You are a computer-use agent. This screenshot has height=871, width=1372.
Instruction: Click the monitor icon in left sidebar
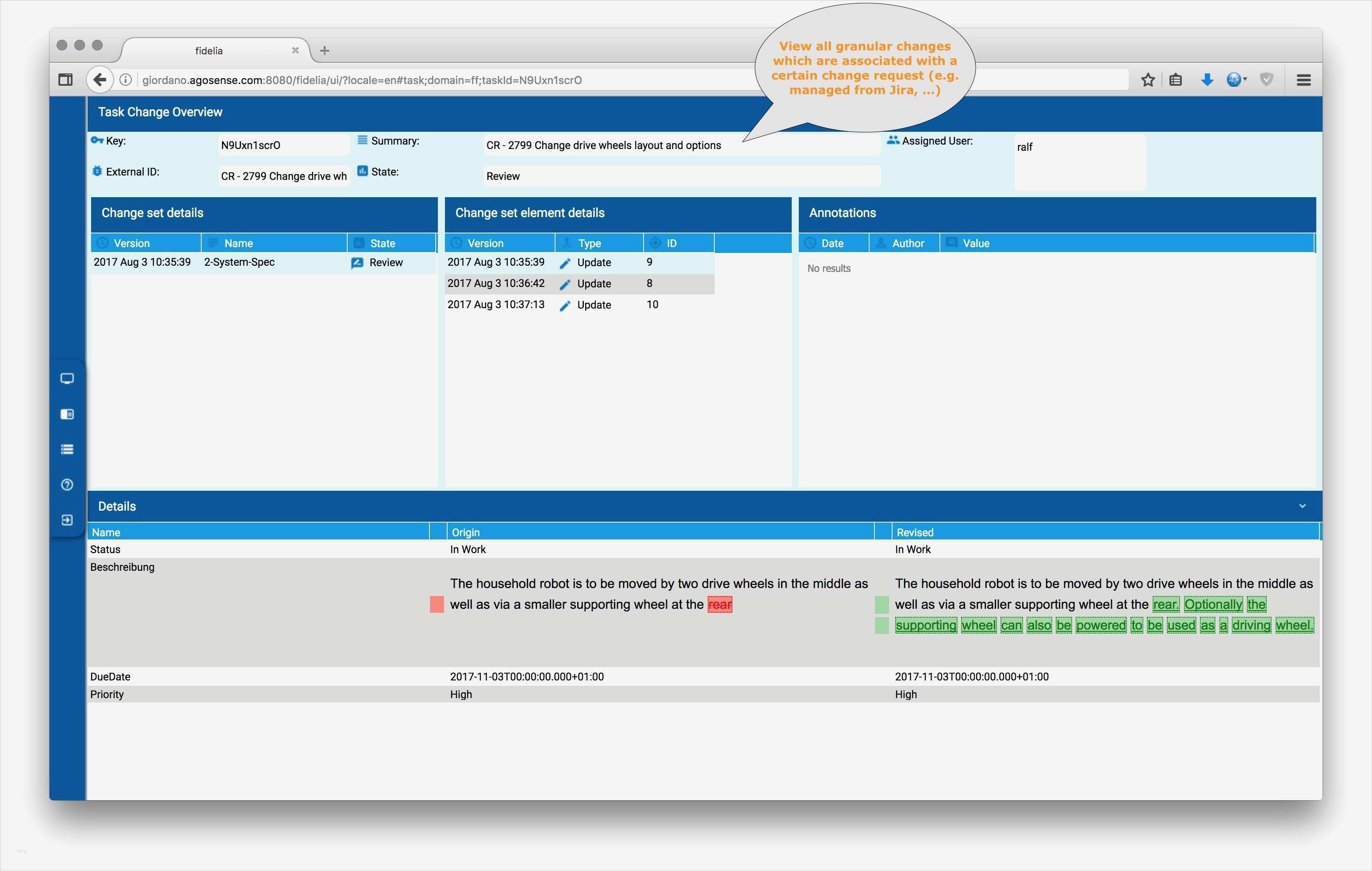[67, 379]
